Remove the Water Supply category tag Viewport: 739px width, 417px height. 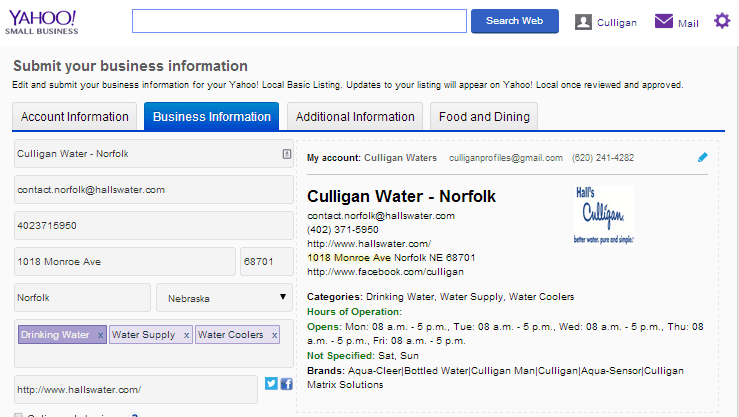(187, 335)
